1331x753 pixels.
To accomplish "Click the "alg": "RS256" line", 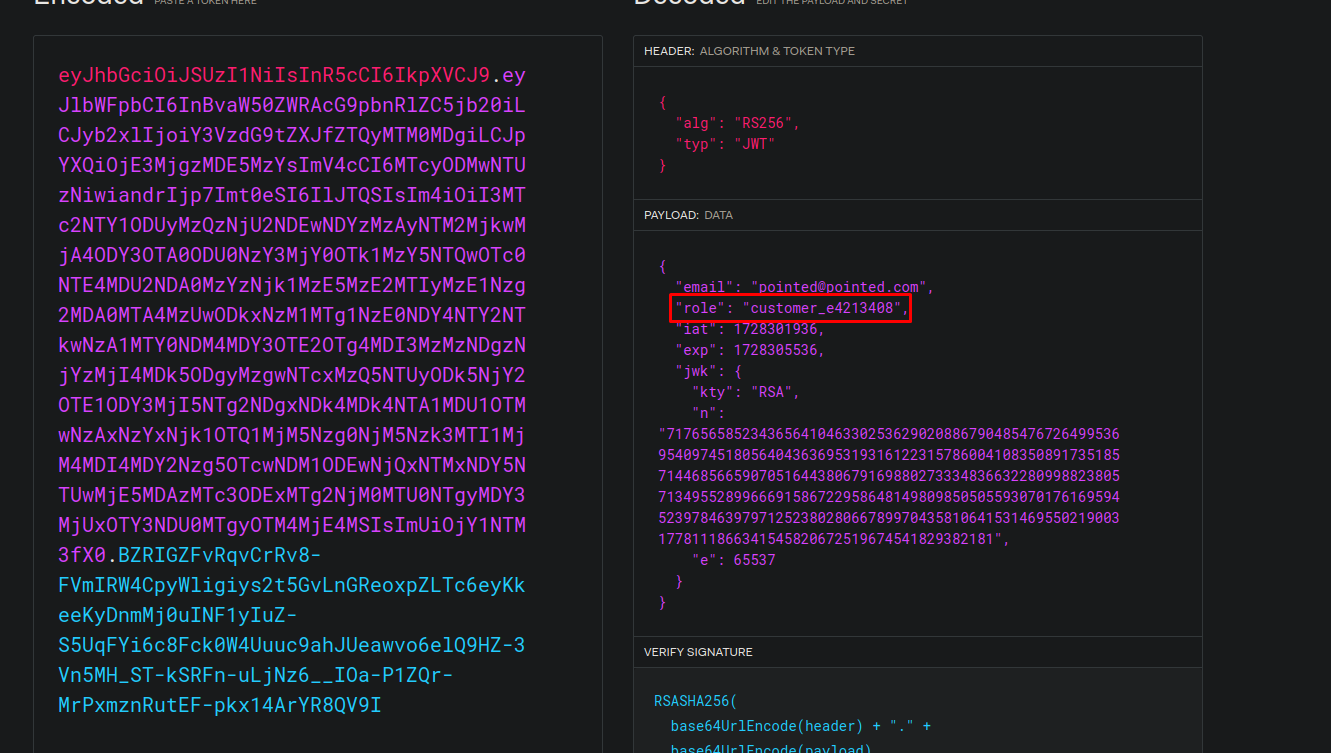I will pos(738,123).
